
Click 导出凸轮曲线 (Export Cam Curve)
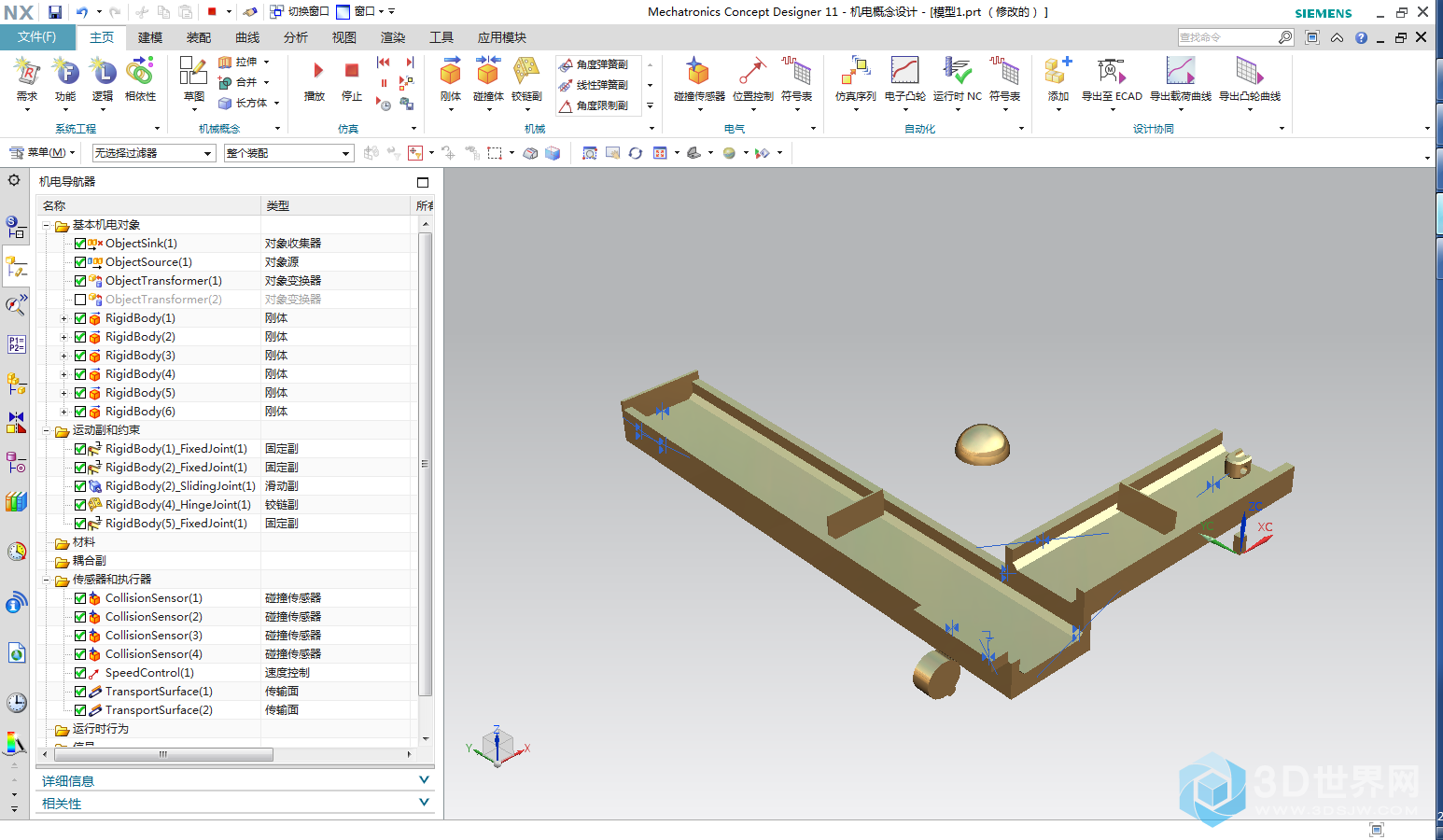1249,78
